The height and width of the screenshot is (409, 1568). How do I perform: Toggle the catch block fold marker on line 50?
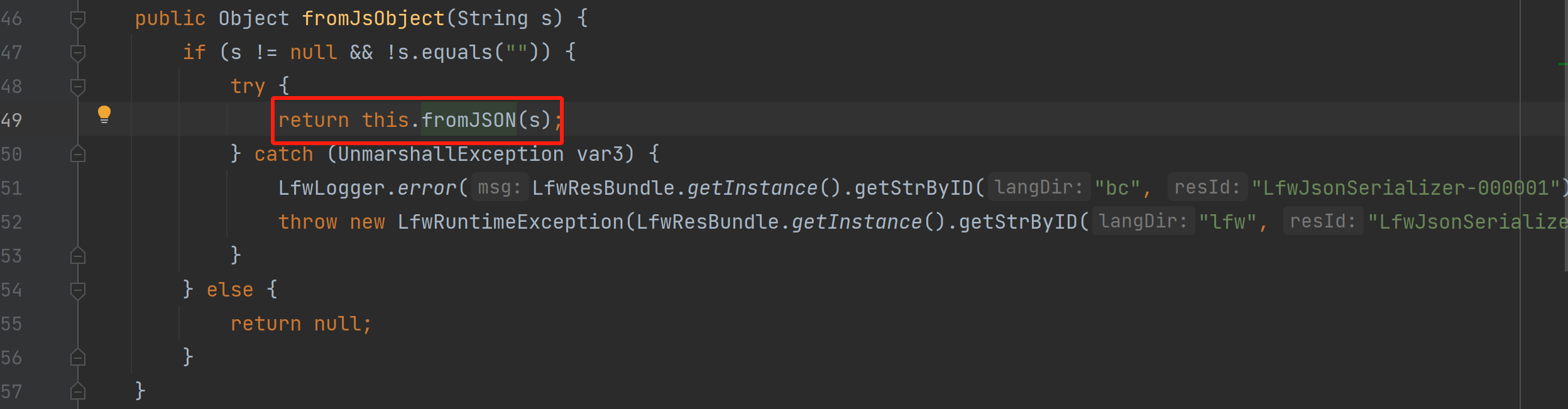[x=78, y=154]
